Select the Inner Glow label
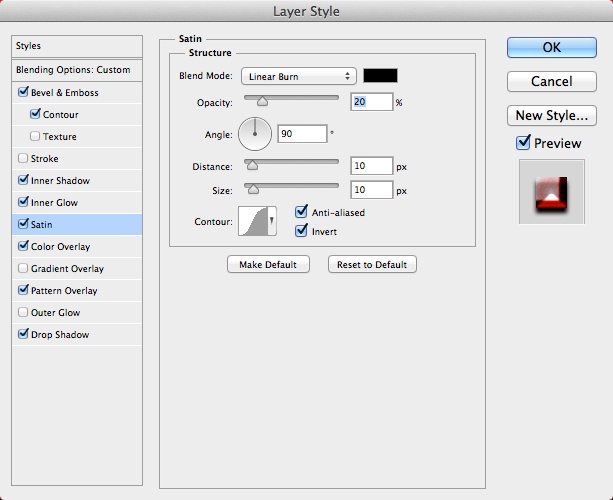 click(54, 203)
